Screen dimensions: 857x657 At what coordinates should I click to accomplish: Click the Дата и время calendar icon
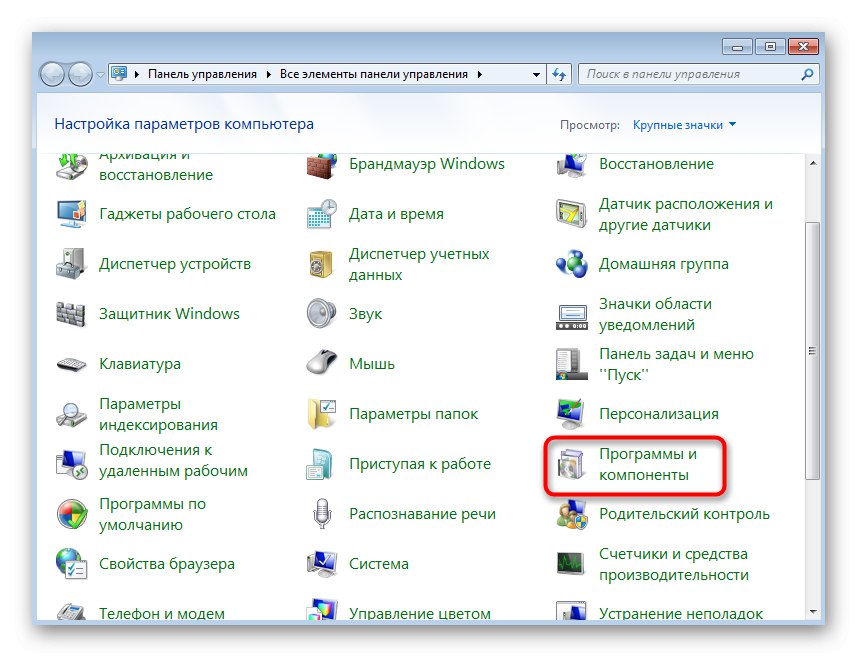pyautogui.click(x=321, y=214)
